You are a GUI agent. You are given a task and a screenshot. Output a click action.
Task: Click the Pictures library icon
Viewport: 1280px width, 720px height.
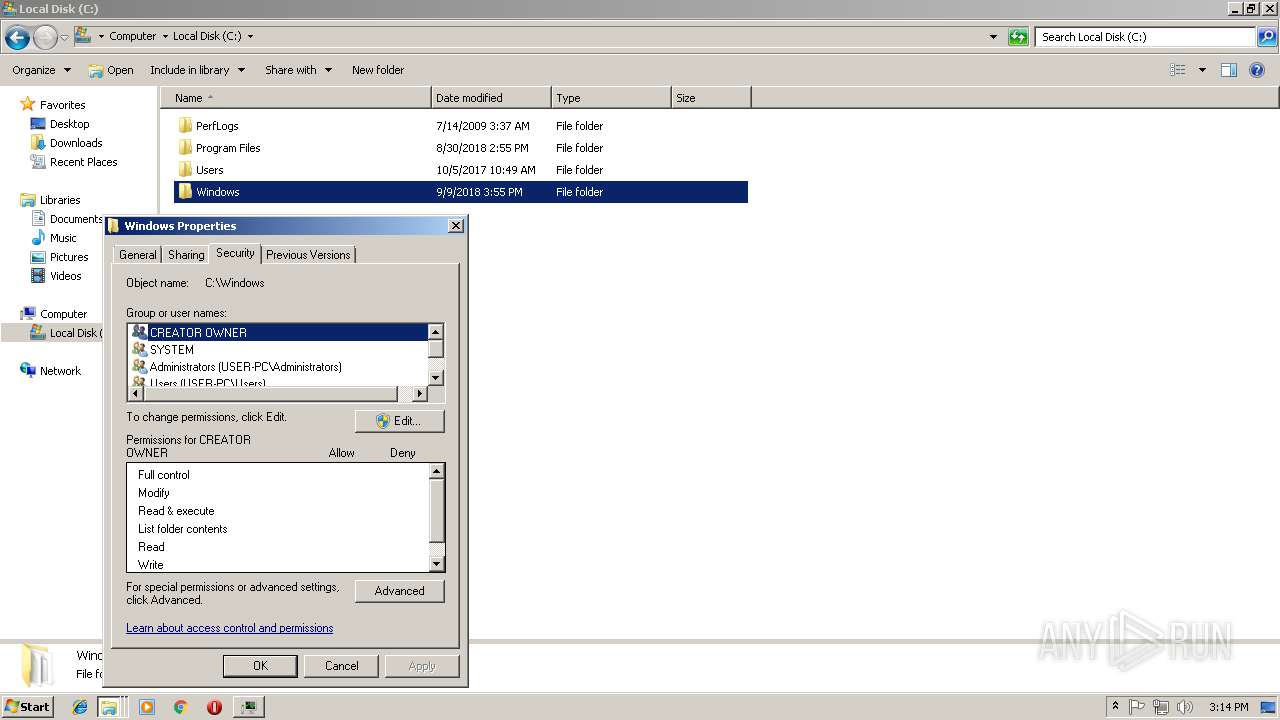[38, 257]
